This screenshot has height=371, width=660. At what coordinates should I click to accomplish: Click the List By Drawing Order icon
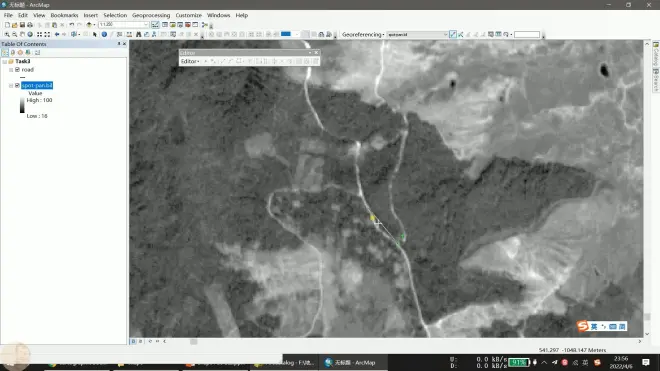(5, 53)
